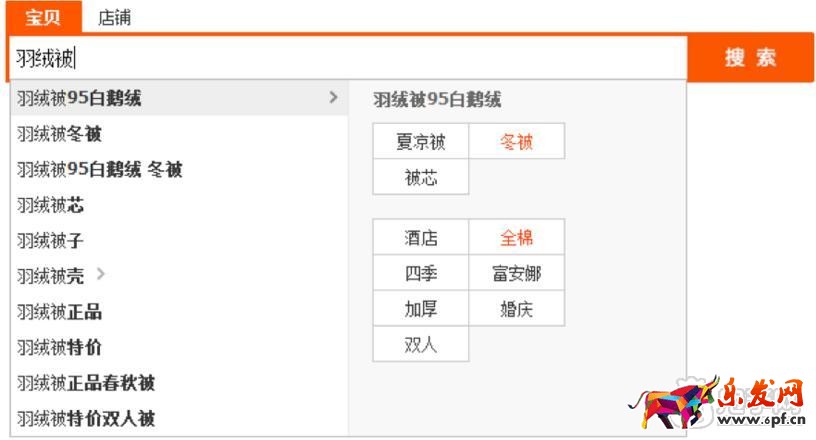
Task: Choose the 被芯 filter option
Action: (x=421, y=178)
